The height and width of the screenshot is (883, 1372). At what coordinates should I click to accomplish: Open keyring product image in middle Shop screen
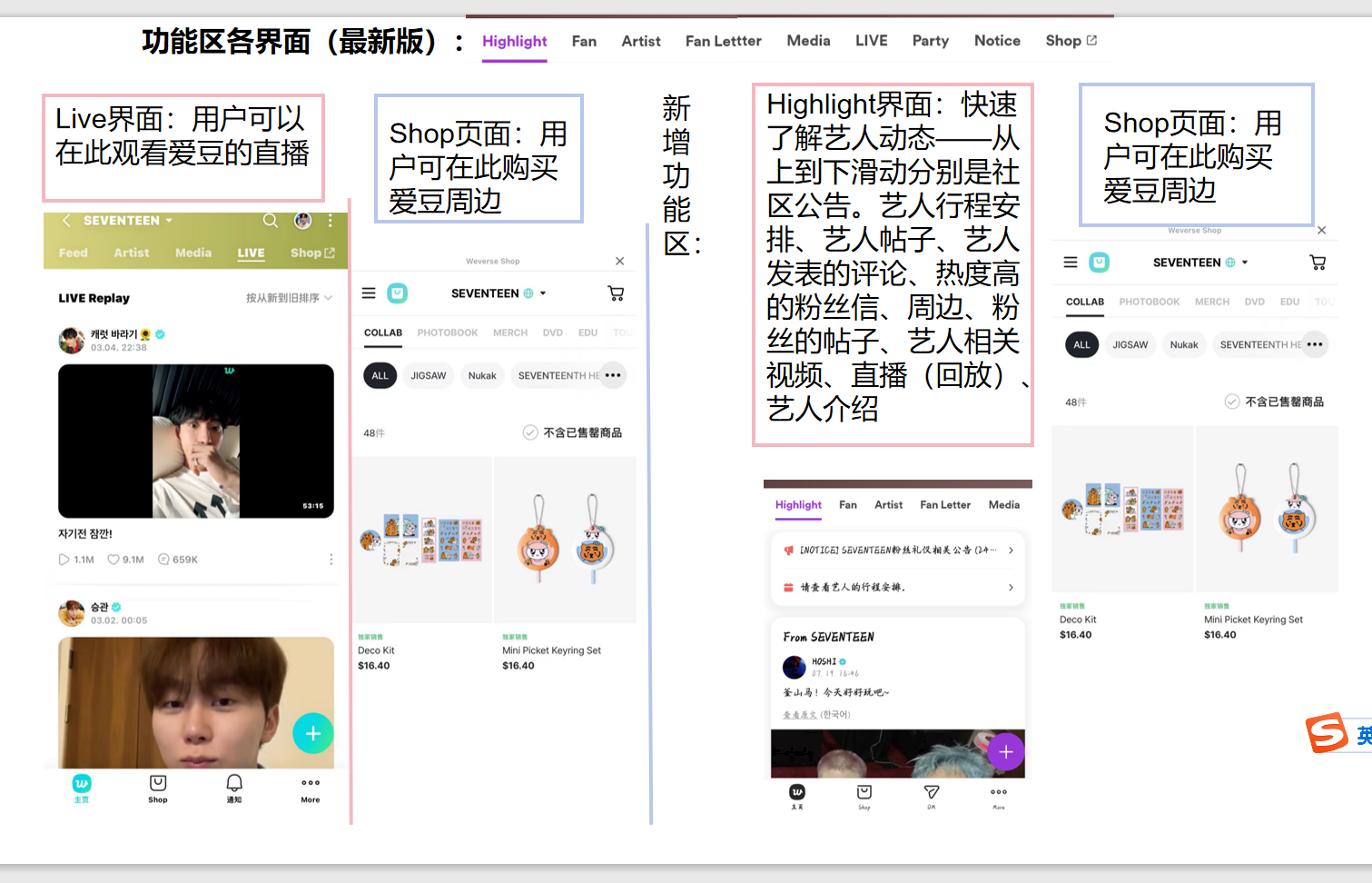point(565,540)
